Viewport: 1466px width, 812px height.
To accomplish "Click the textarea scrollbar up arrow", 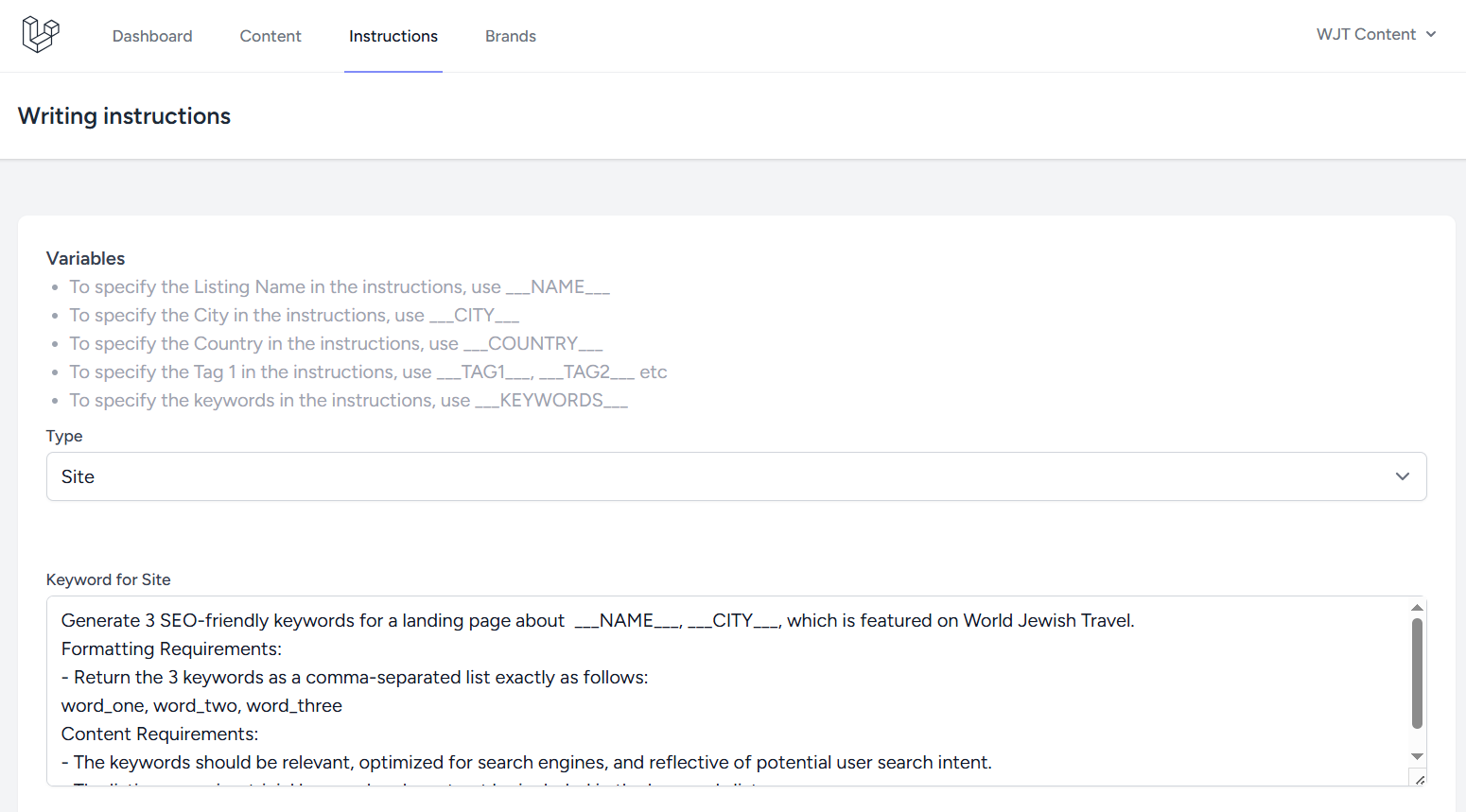I will click(x=1417, y=607).
